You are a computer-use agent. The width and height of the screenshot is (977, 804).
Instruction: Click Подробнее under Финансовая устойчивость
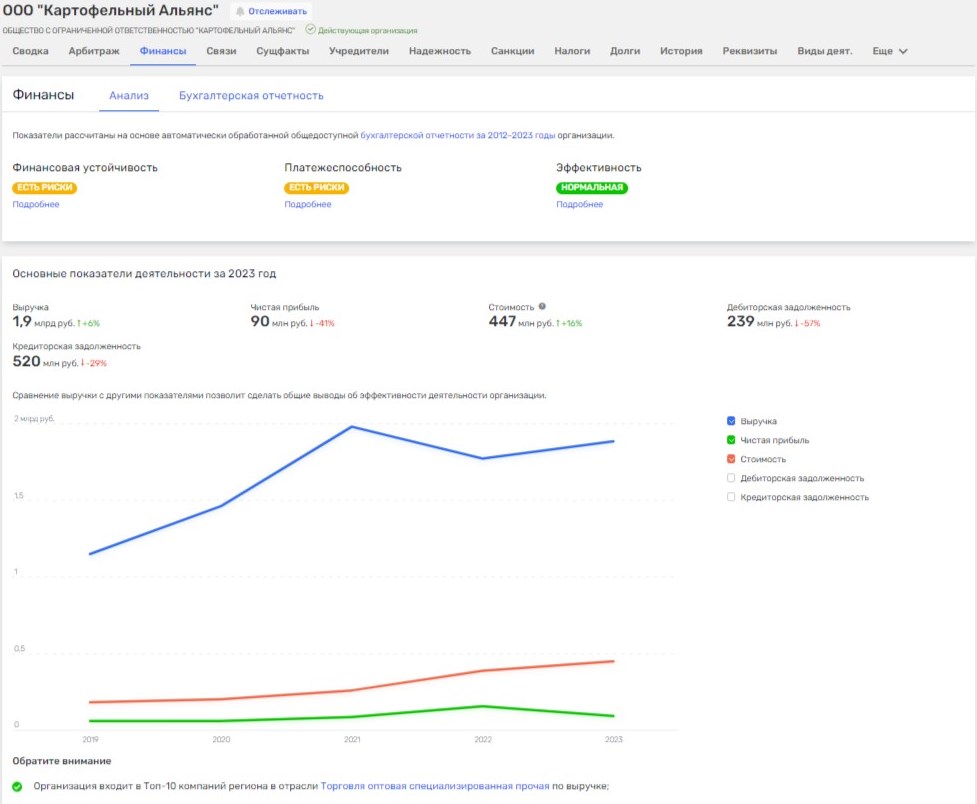[36, 204]
